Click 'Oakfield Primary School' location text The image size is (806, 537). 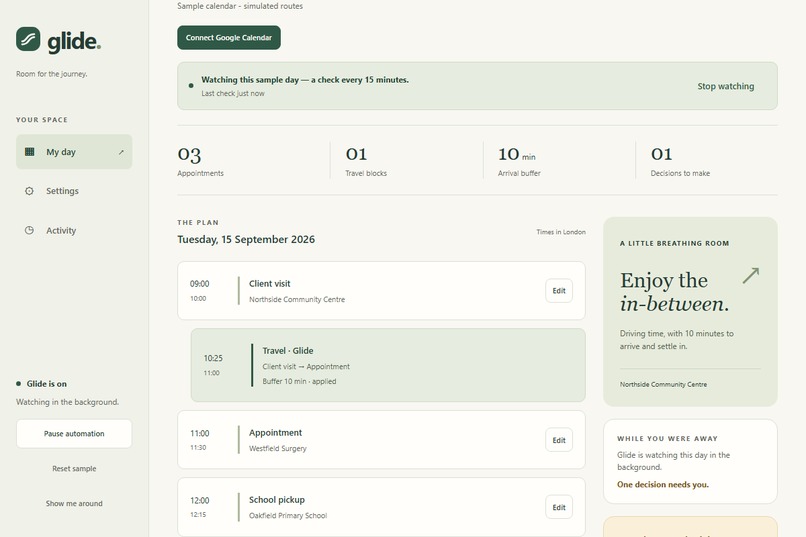[x=288, y=515]
